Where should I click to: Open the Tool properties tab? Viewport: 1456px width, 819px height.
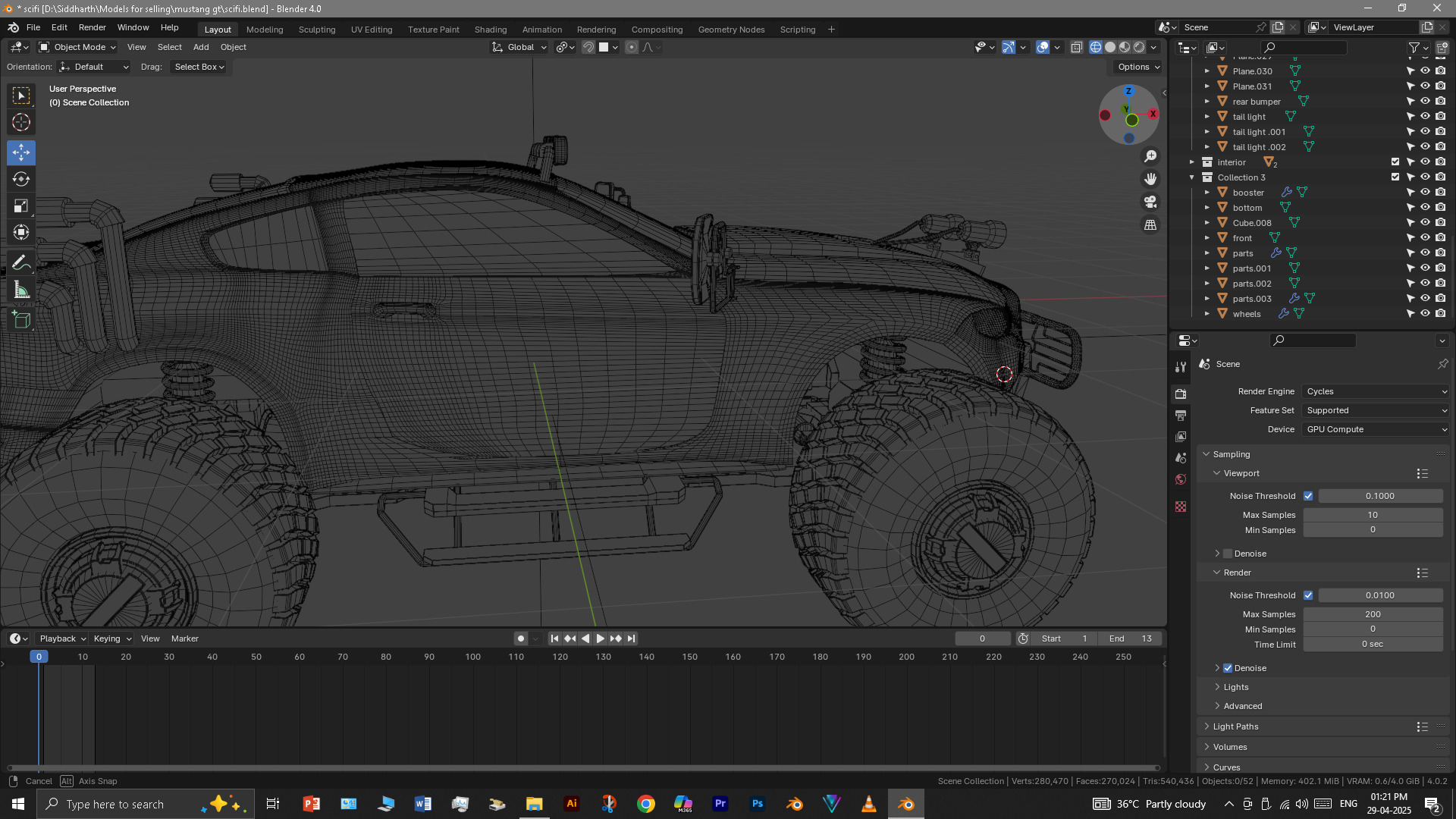[x=1181, y=367]
